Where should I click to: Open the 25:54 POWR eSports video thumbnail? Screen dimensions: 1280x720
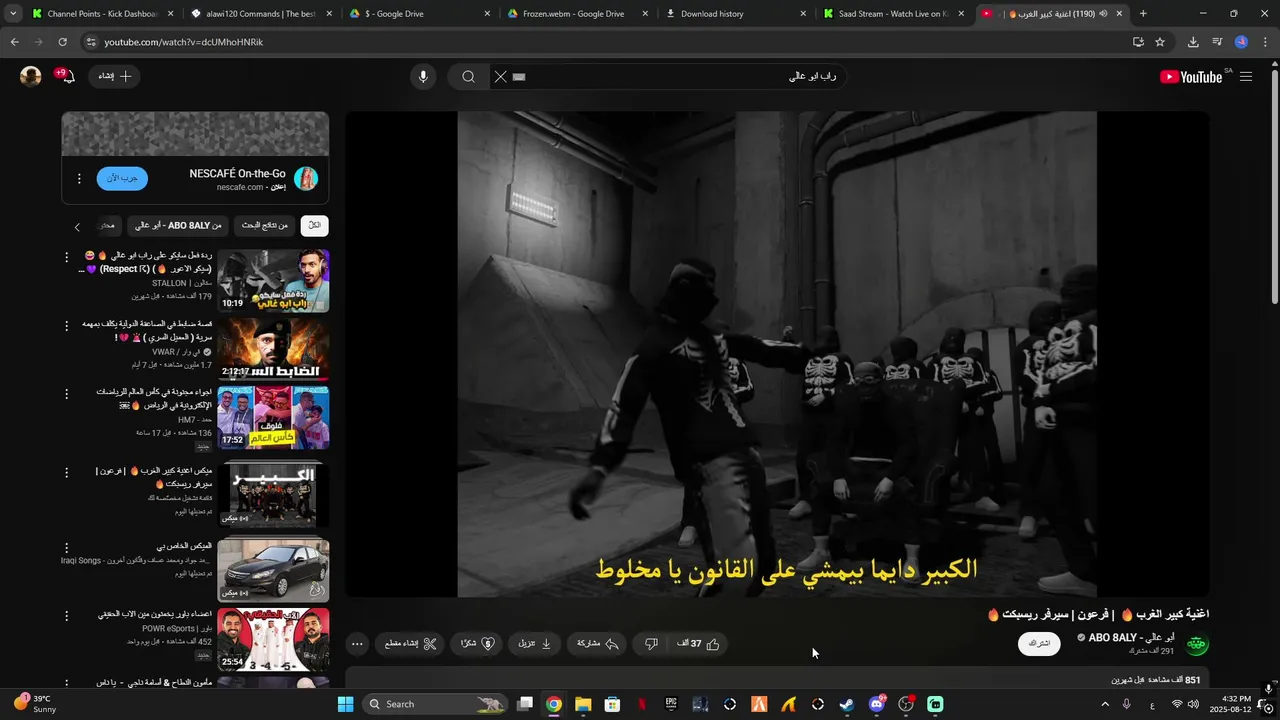point(273,640)
